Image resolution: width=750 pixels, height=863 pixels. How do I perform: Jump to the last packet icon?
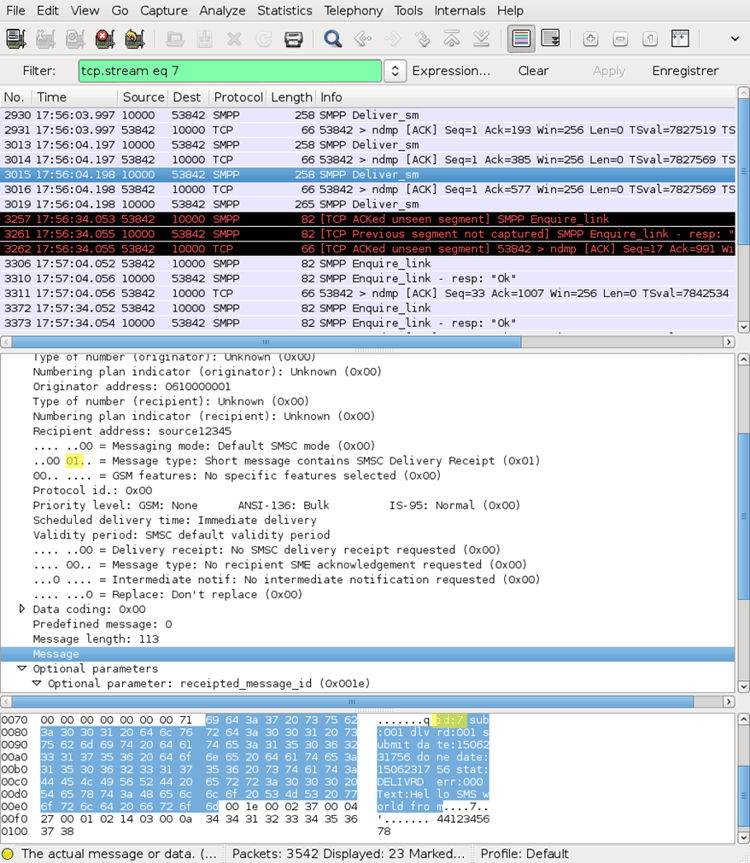[482, 39]
